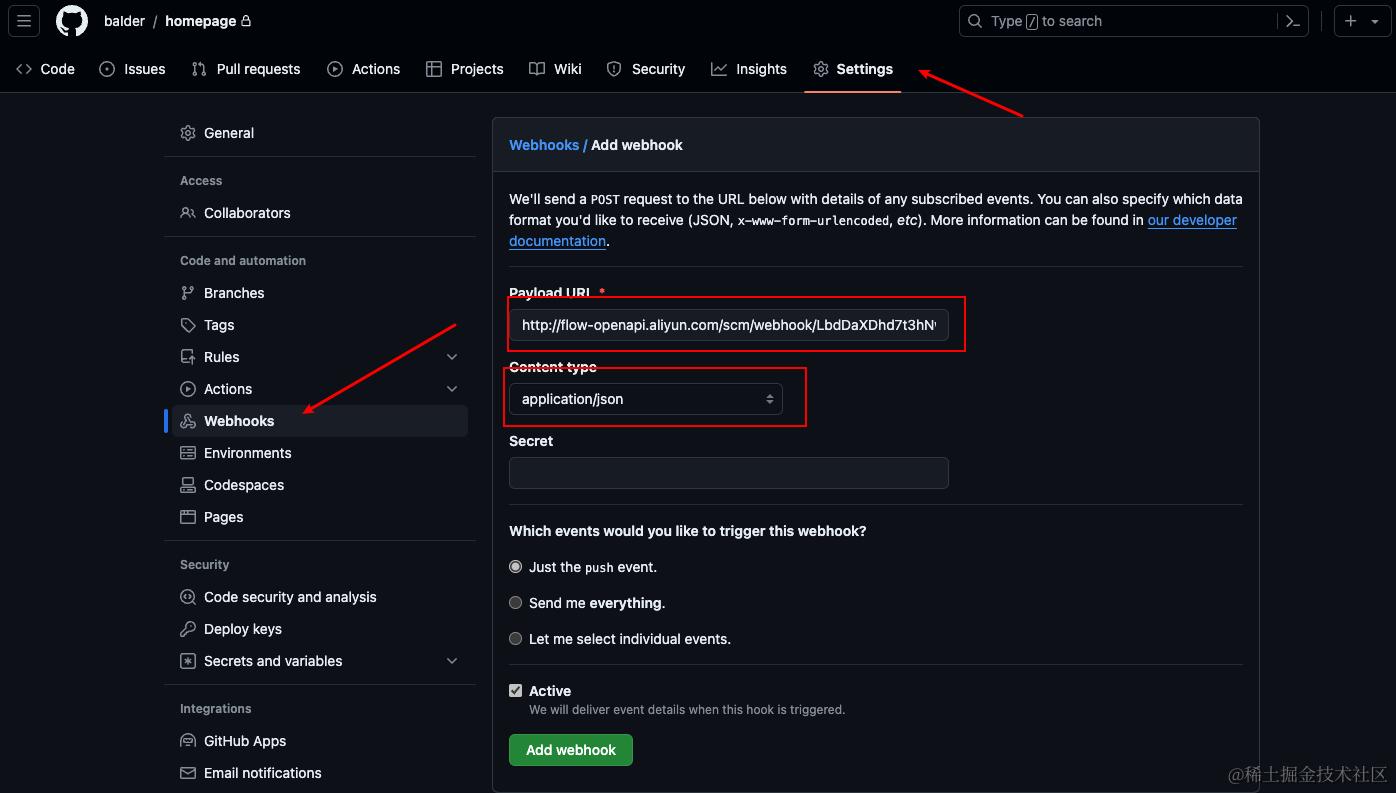Open Tags settings in the sidebar
This screenshot has height=793, width=1396.
pos(219,325)
